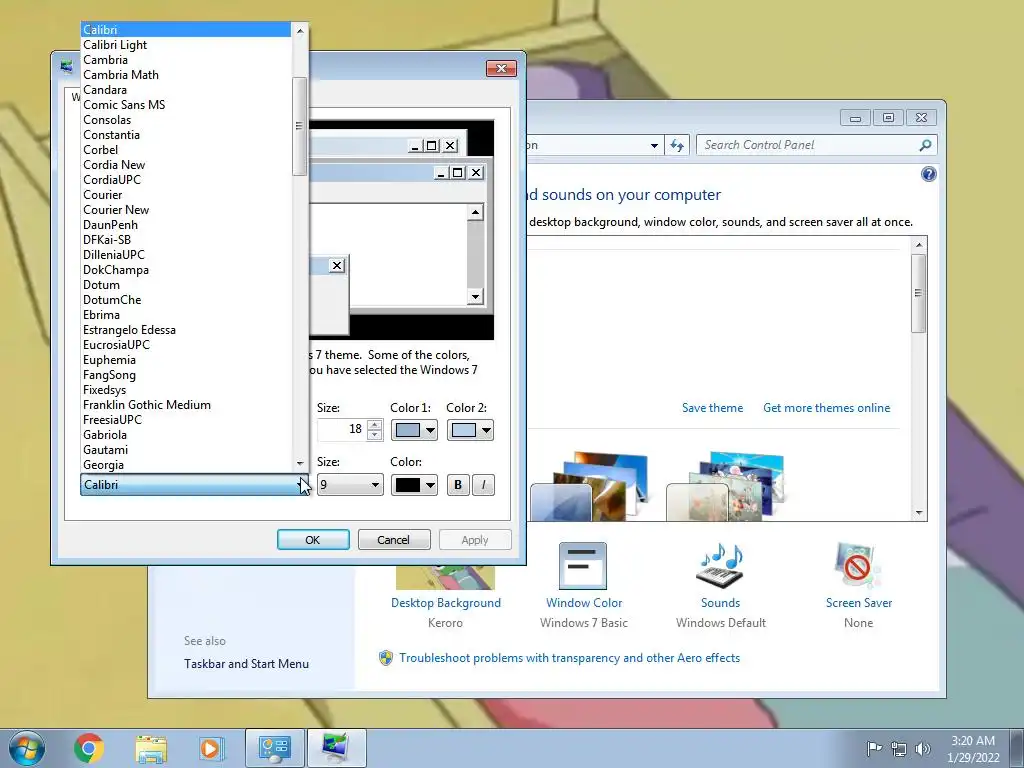Increase item size with up spinner

[375, 424]
